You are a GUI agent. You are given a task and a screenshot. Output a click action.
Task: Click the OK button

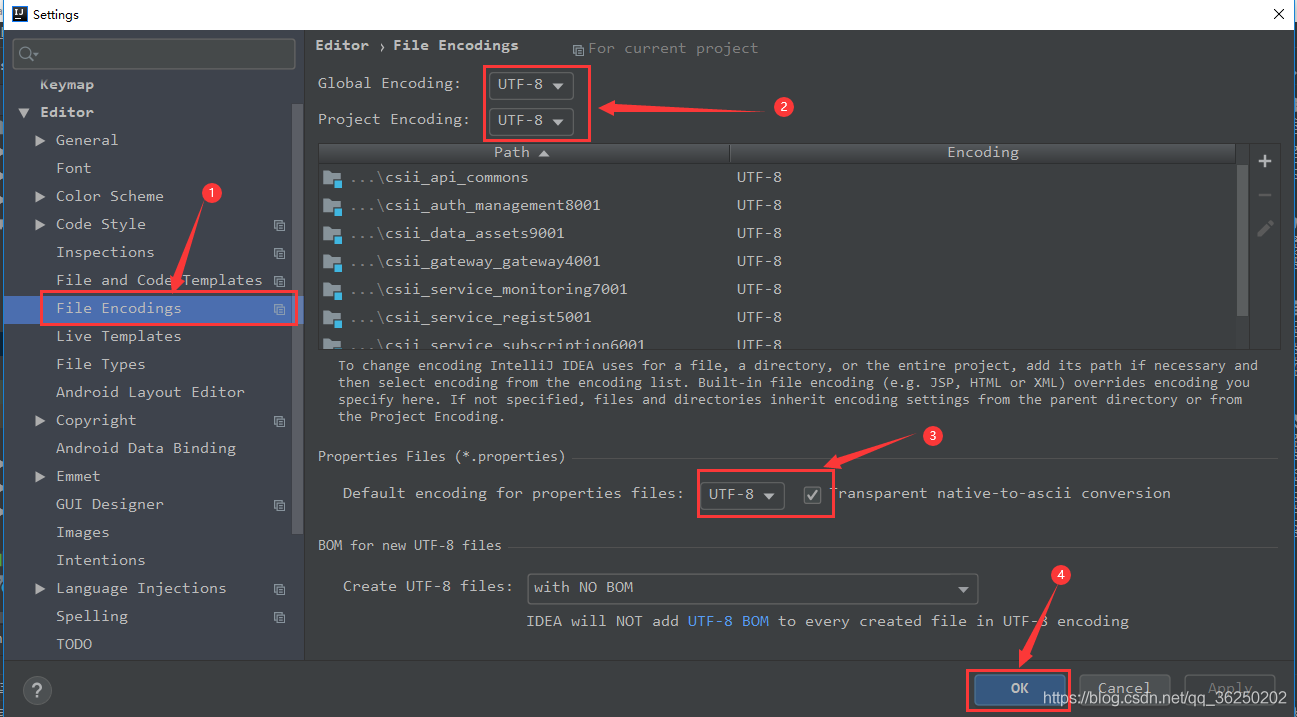(1019, 689)
